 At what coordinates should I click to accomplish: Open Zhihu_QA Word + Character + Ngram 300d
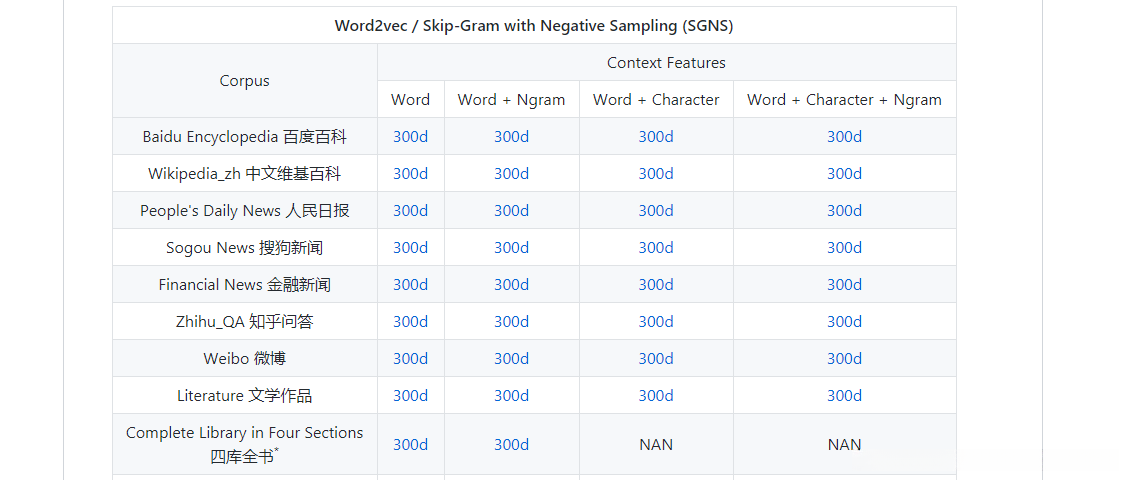coord(844,321)
